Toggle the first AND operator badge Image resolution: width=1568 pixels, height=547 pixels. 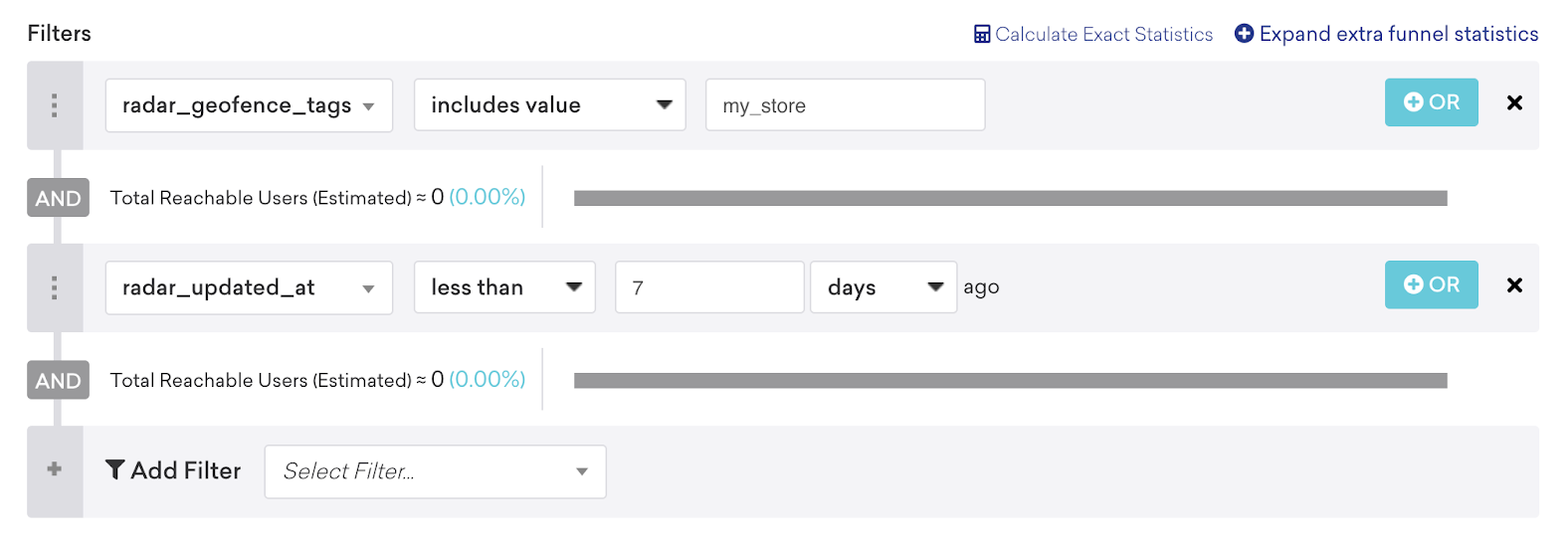58,198
